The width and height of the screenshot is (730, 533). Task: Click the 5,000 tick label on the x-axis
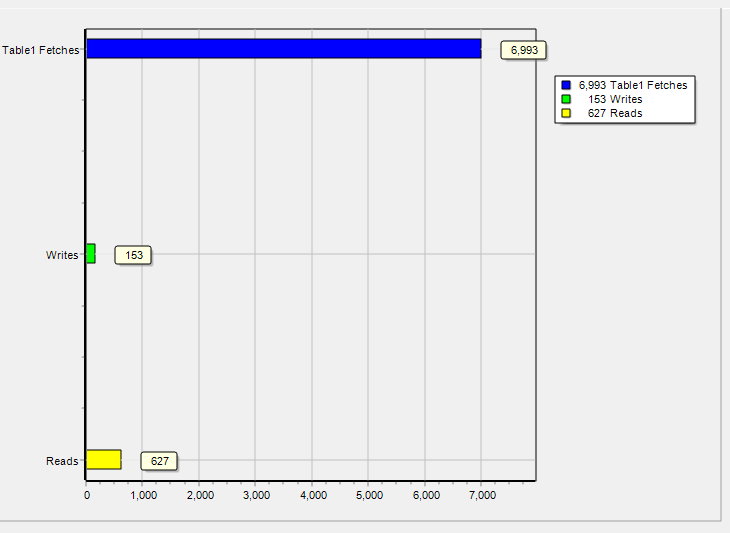[x=370, y=495]
